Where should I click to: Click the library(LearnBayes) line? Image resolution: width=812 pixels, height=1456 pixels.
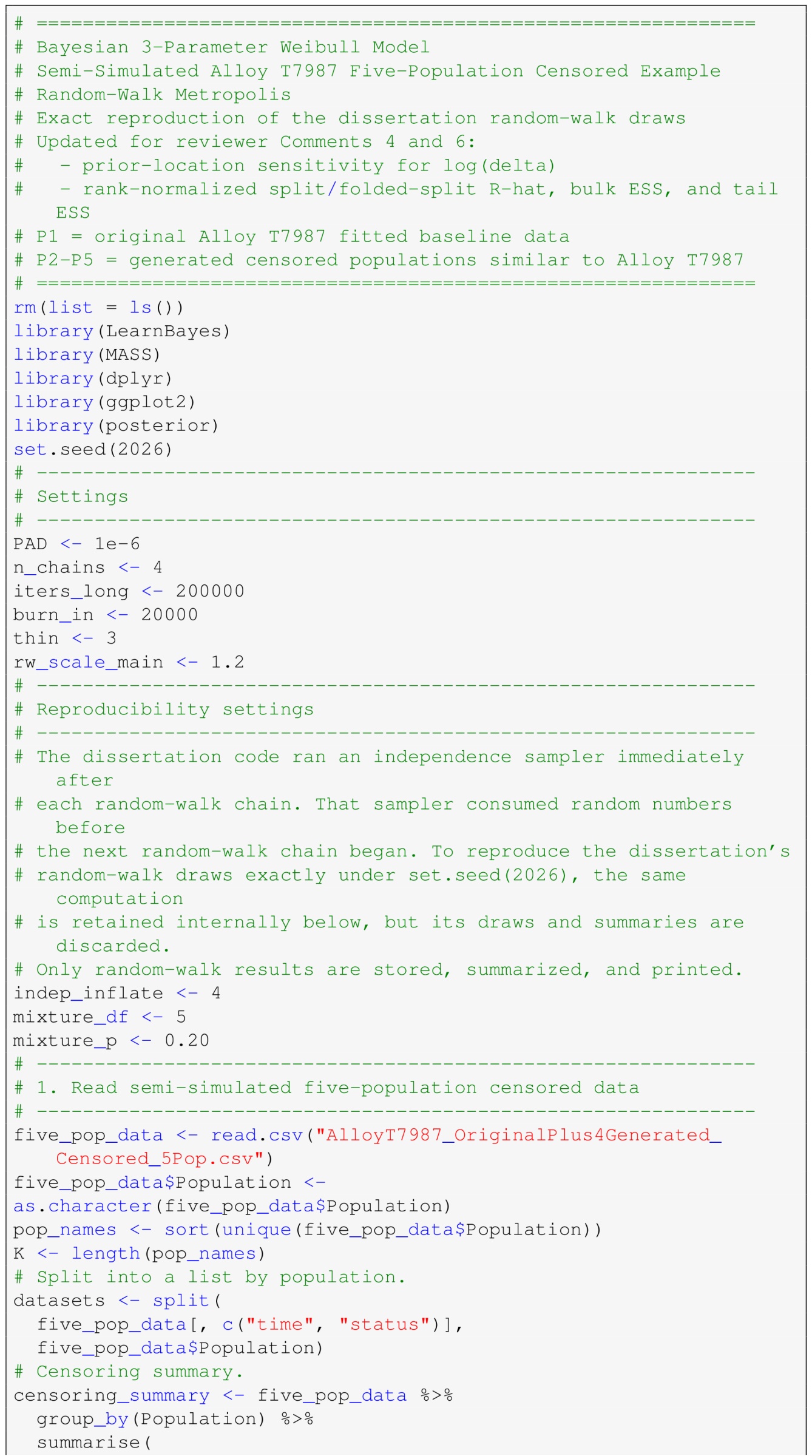click(122, 331)
